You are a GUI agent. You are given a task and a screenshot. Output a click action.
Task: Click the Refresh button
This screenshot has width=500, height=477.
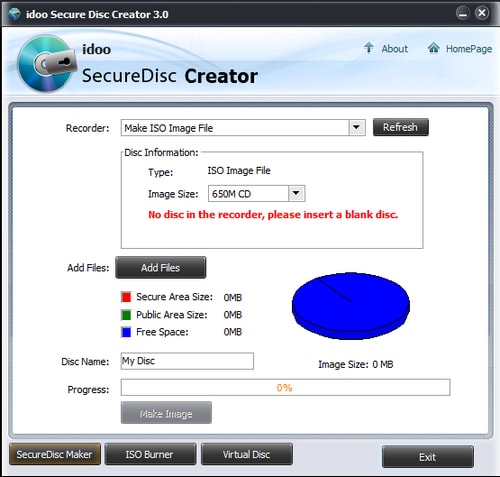400,127
